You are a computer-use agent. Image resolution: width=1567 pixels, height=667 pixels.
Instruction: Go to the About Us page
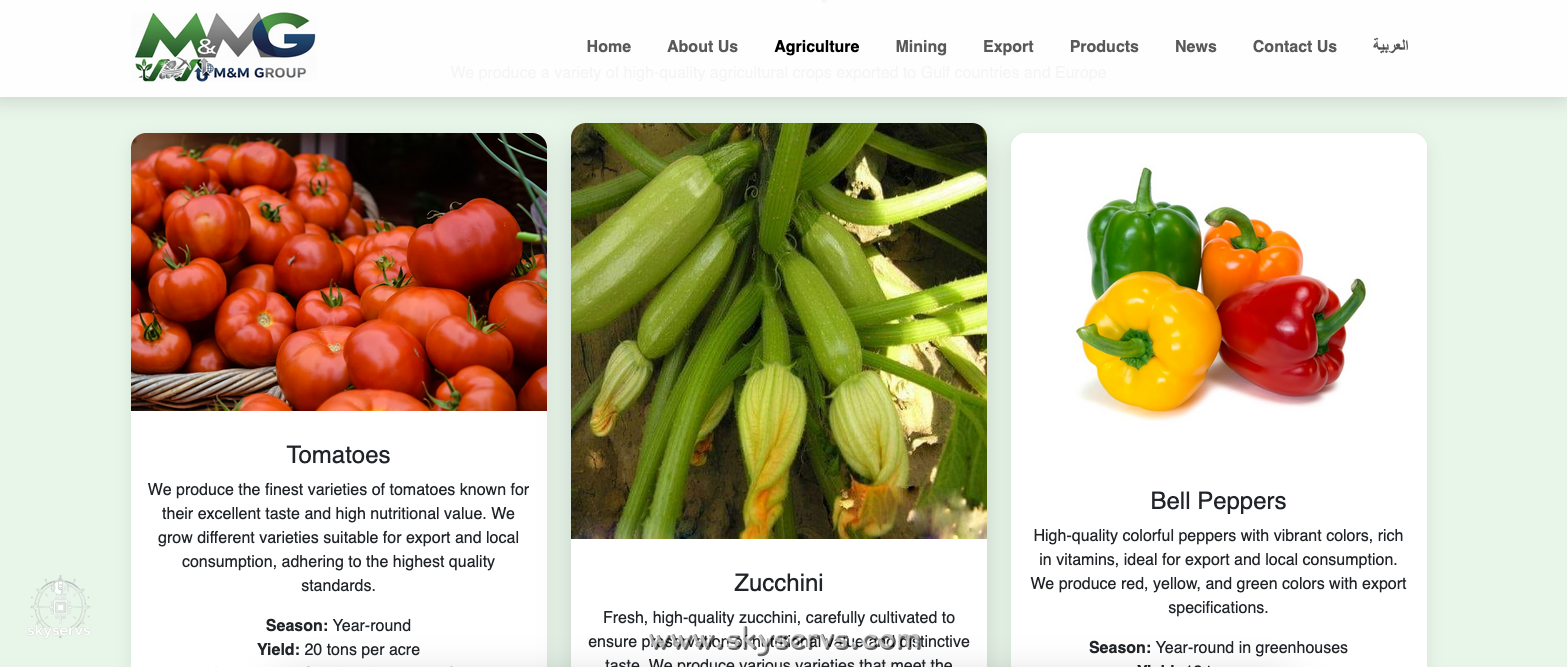[x=702, y=46]
